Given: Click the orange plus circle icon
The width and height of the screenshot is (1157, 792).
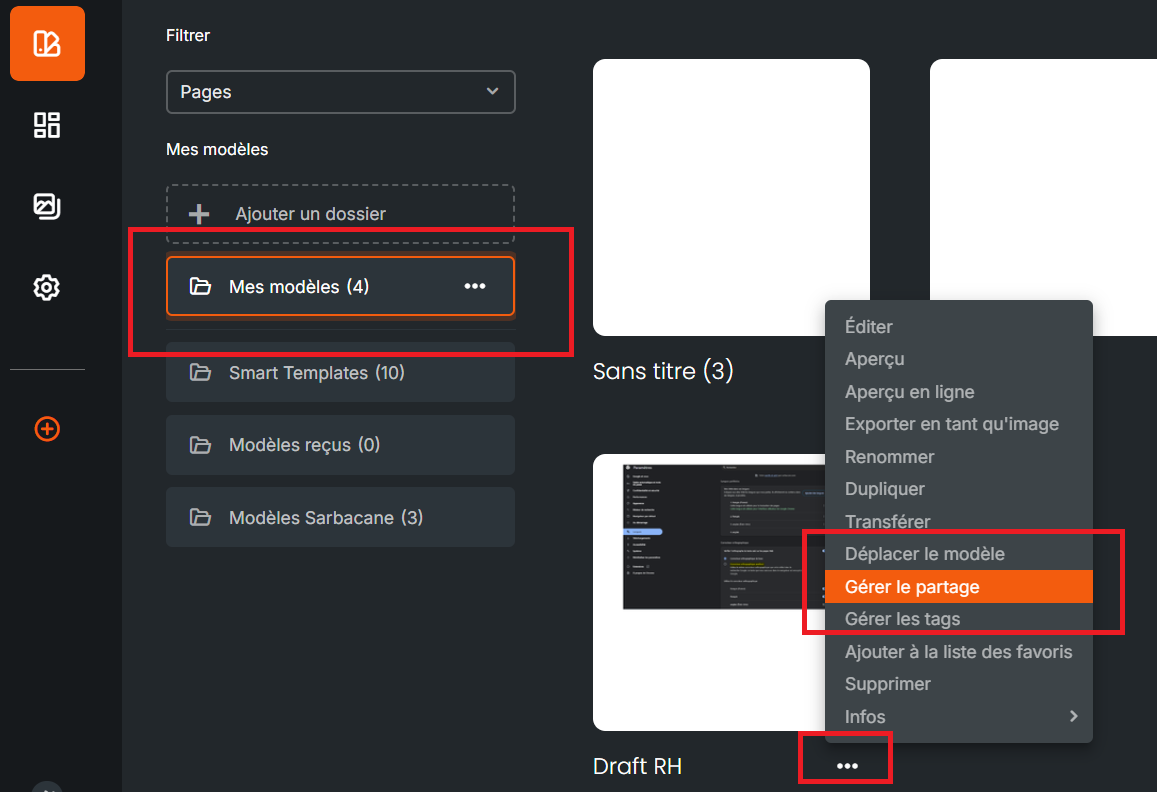Looking at the screenshot, I should tap(47, 429).
